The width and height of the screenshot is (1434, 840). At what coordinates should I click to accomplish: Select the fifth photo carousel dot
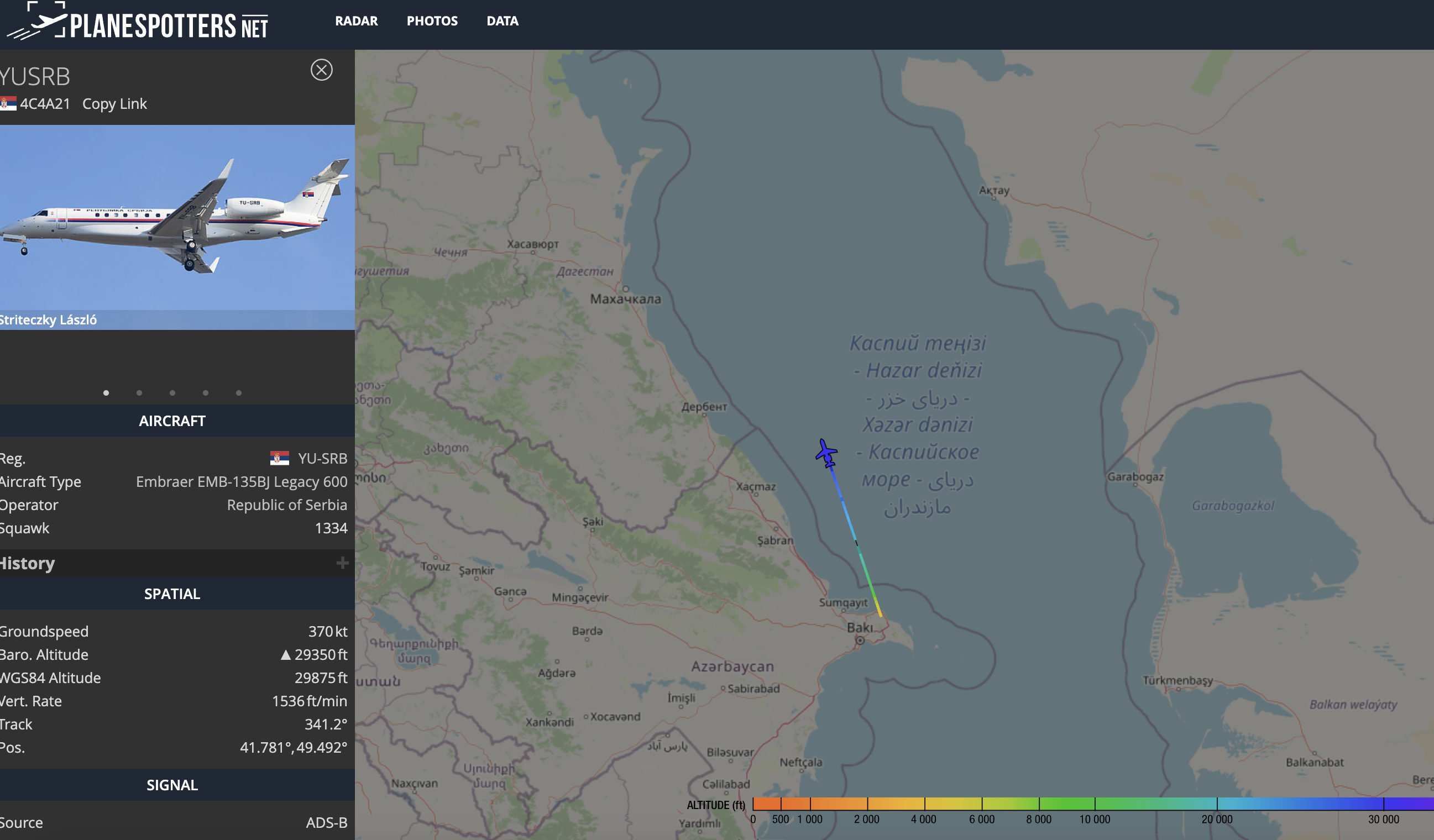click(239, 393)
